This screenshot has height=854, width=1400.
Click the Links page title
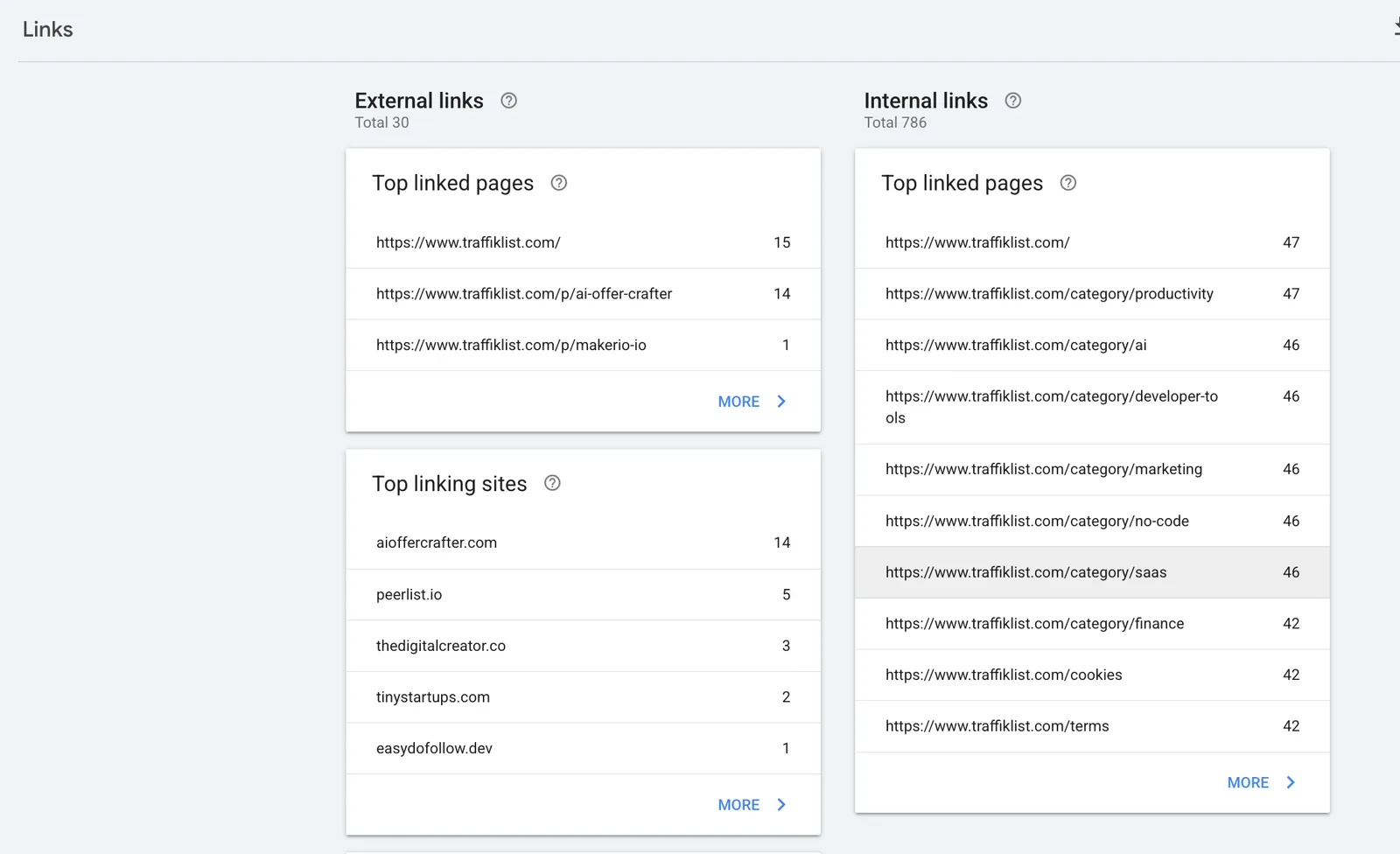pyautogui.click(x=47, y=30)
